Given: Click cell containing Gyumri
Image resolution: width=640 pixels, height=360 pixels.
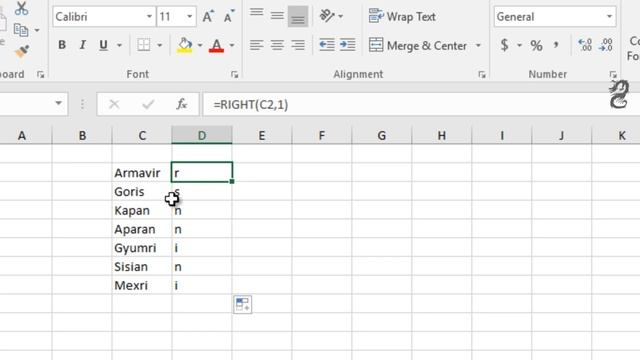Looking at the screenshot, I should coord(142,248).
